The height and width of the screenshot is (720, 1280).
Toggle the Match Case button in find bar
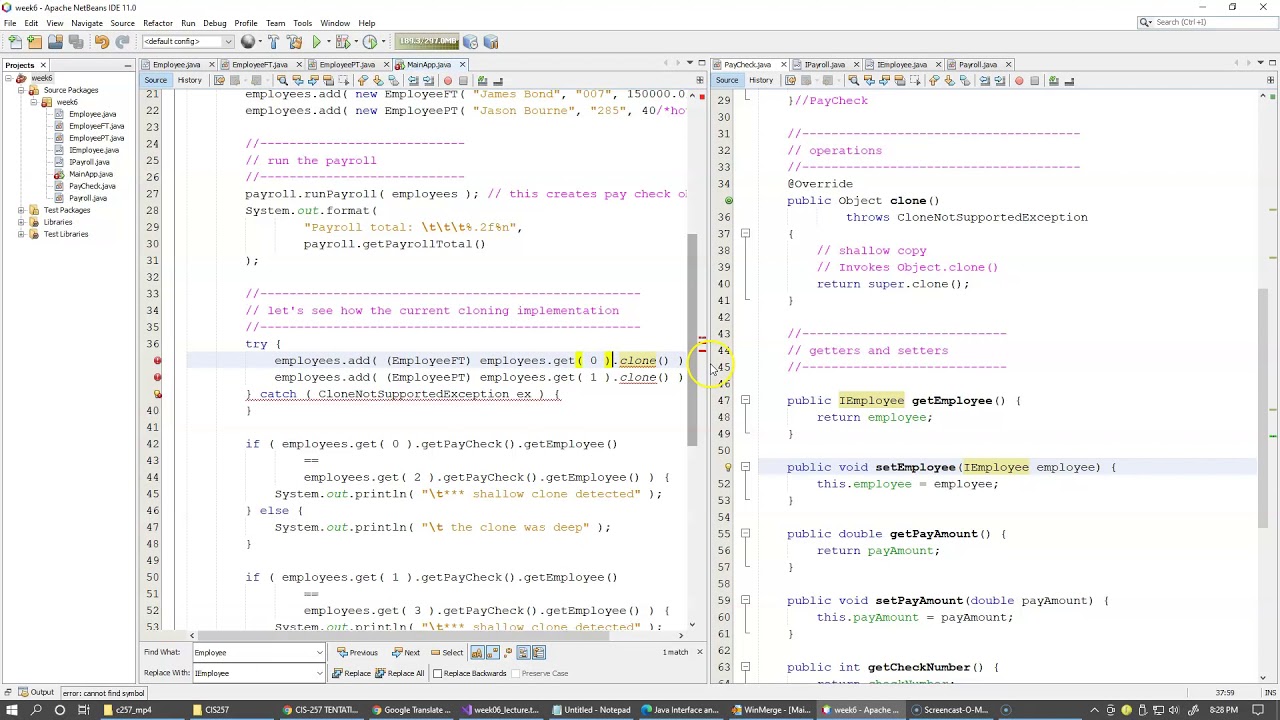(477, 653)
